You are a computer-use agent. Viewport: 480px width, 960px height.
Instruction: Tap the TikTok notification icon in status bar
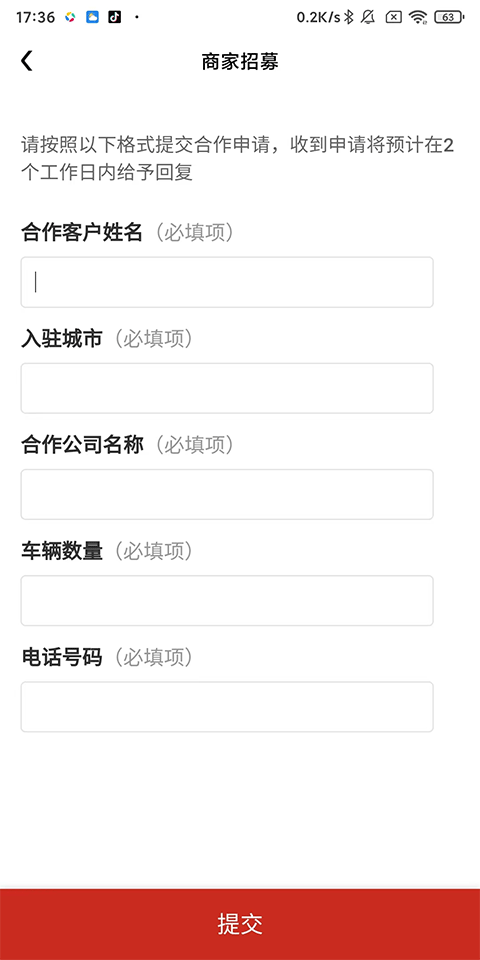coord(114,17)
